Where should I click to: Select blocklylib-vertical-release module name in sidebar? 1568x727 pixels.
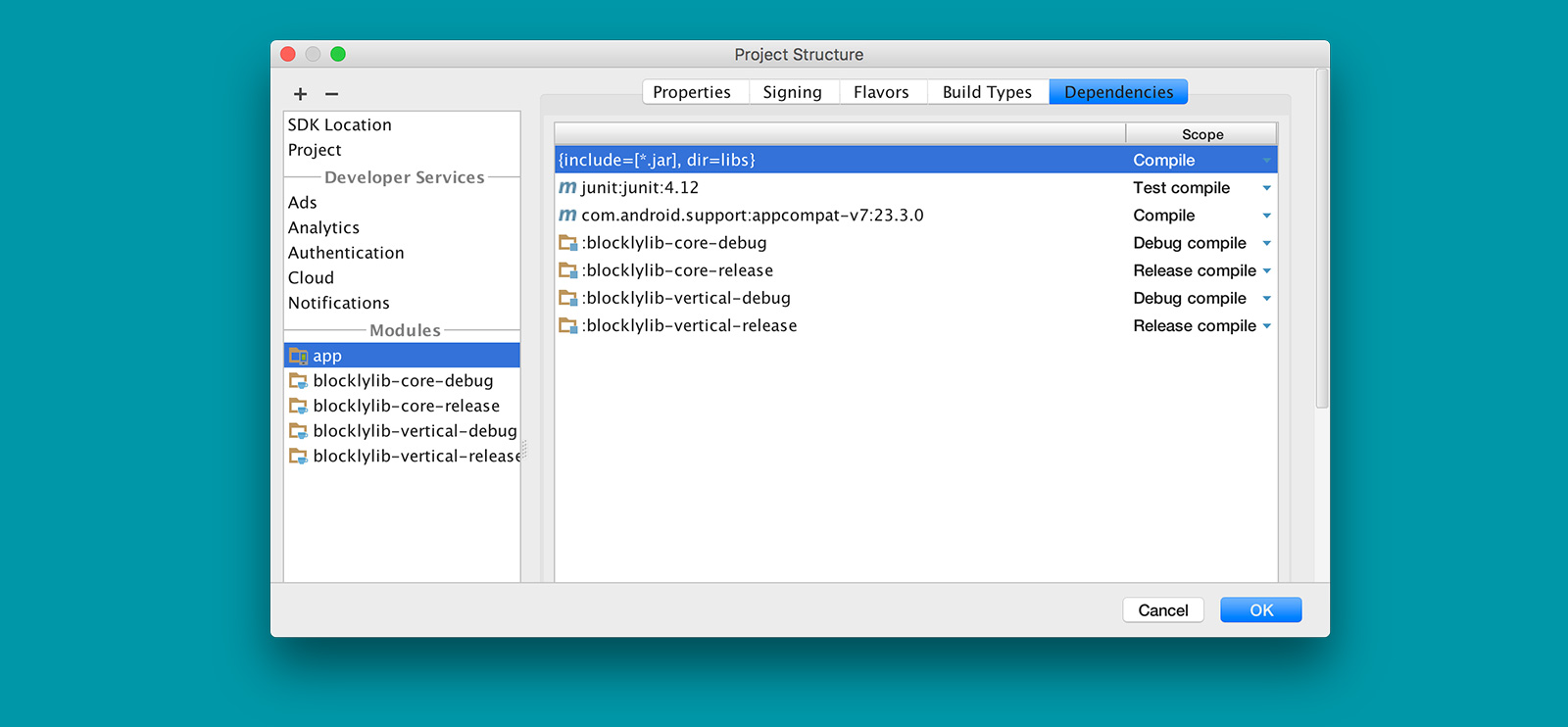[x=416, y=457]
